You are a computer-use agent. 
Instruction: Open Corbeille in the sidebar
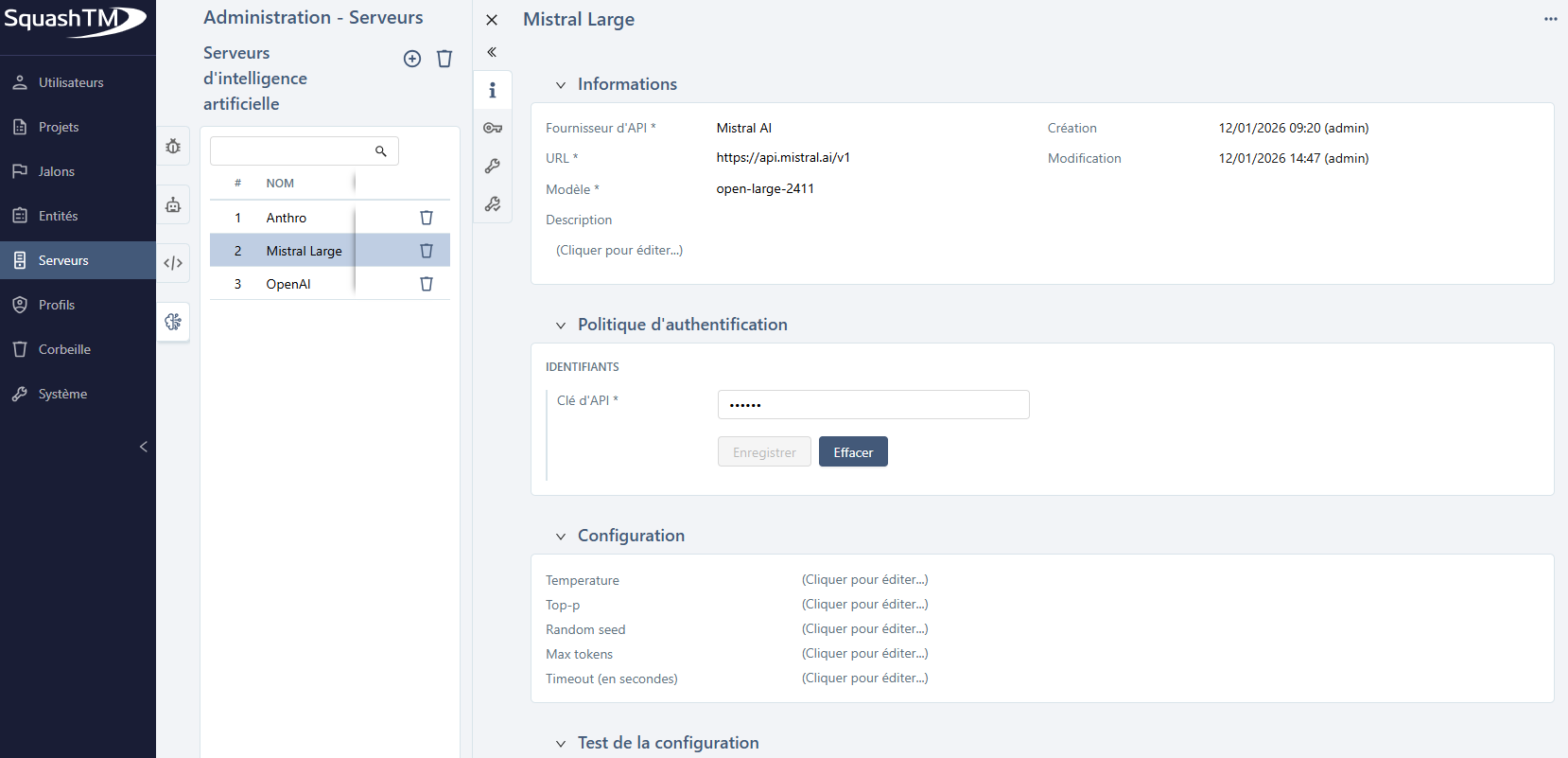78,349
